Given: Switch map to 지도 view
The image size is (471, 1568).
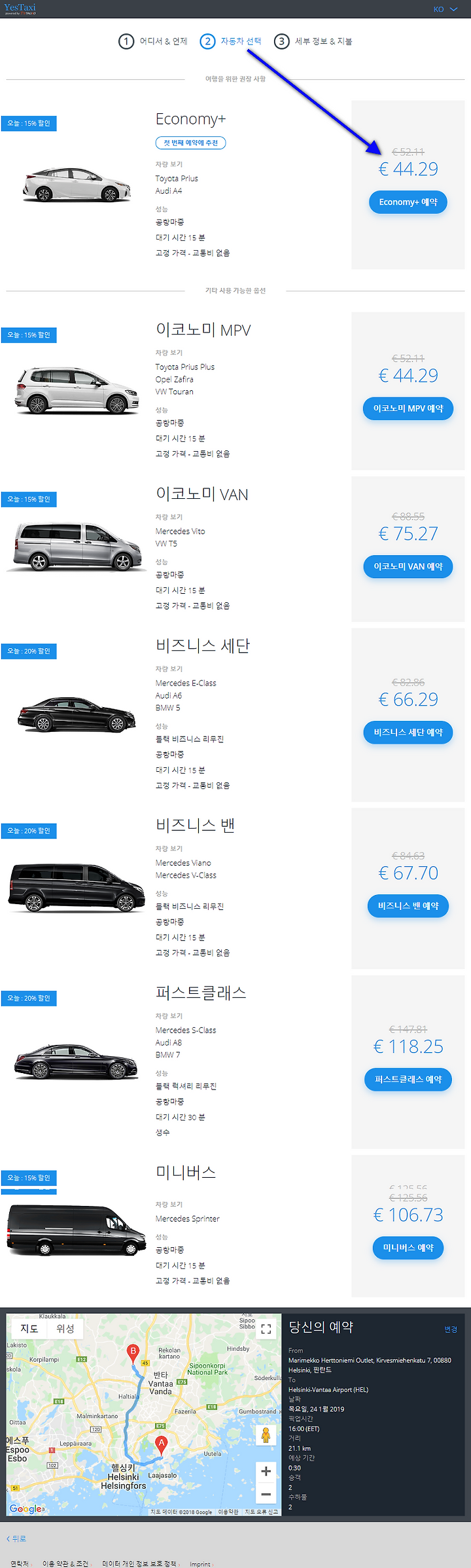Looking at the screenshot, I should [x=29, y=1328].
